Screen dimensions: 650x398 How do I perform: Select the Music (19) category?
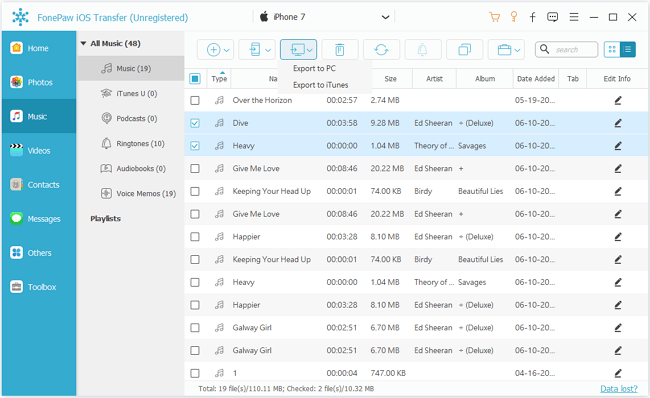pos(131,68)
